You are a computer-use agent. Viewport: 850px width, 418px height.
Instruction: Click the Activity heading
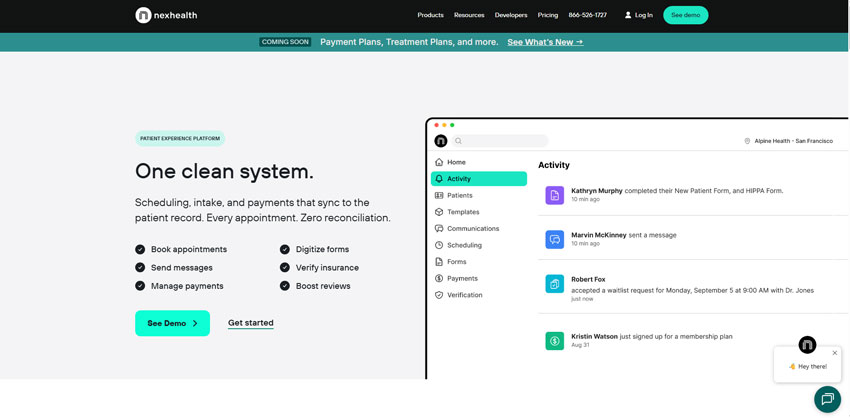[x=553, y=165]
